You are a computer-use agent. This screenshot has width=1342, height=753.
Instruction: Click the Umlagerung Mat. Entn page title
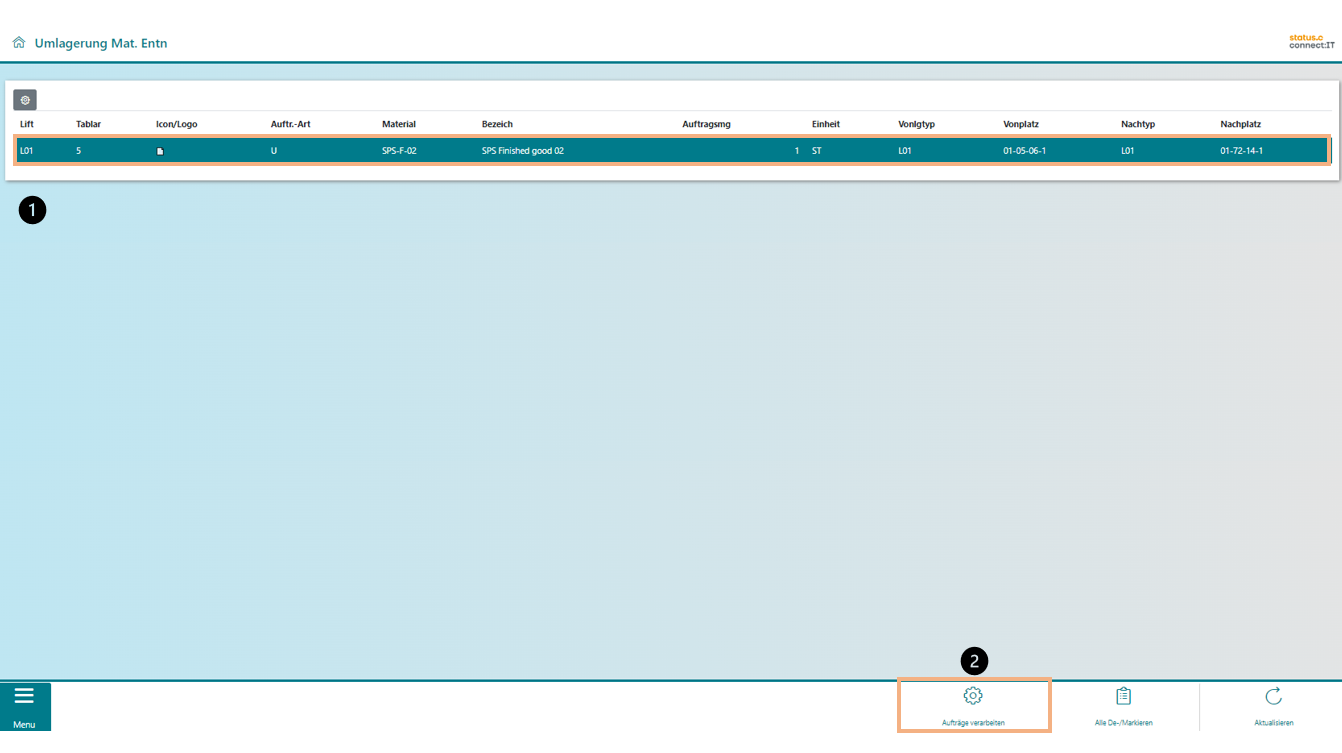(x=101, y=43)
